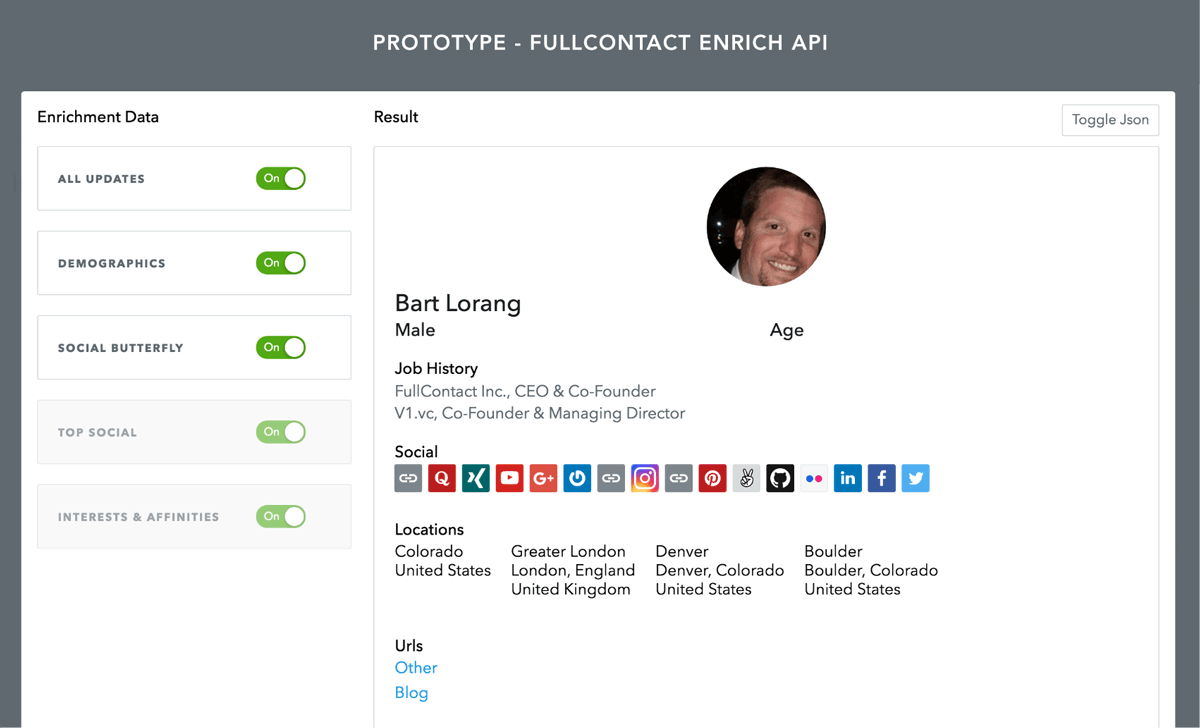Open the Blog URL link

click(411, 693)
